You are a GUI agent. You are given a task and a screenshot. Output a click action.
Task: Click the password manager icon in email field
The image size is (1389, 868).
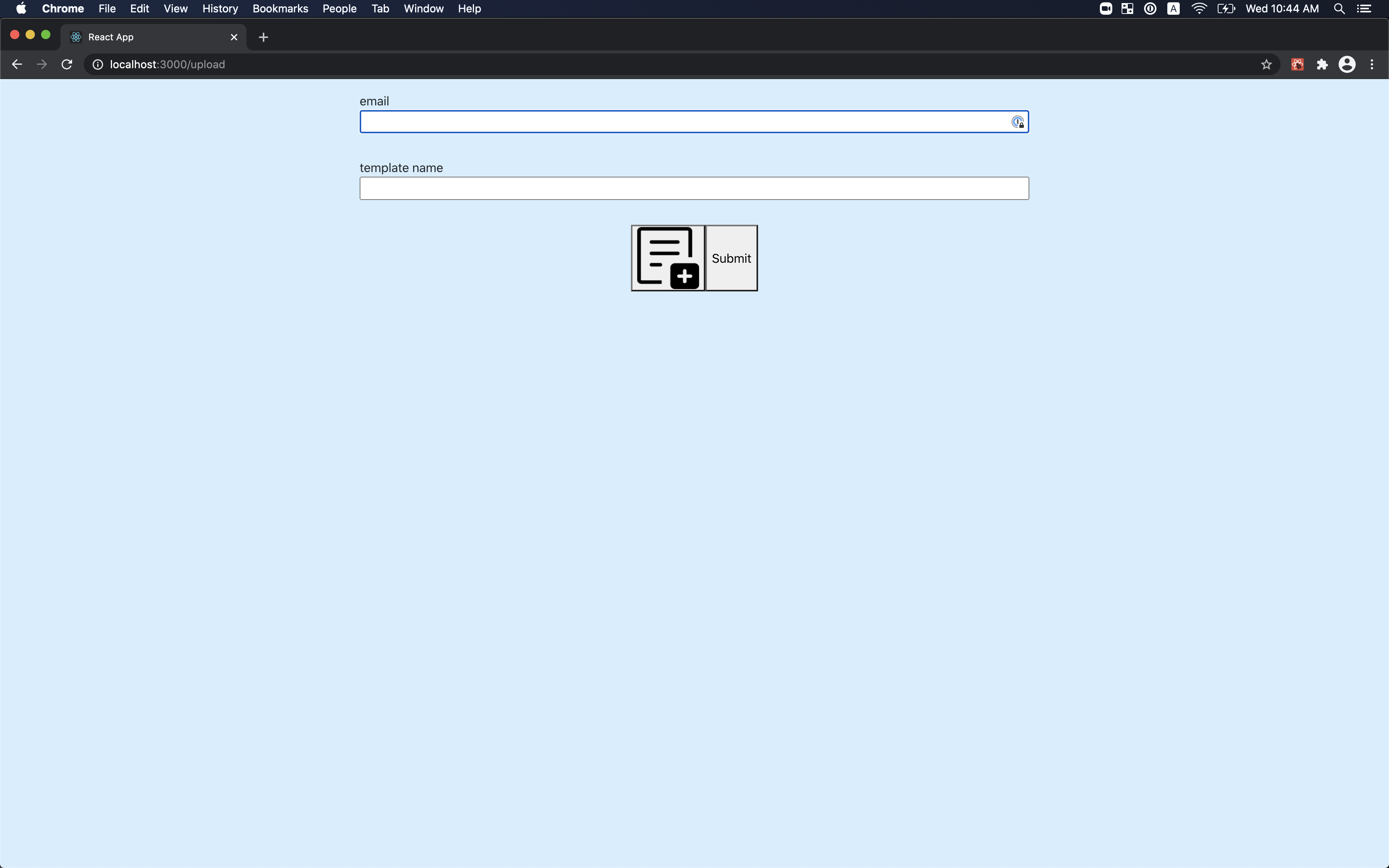point(1017,122)
